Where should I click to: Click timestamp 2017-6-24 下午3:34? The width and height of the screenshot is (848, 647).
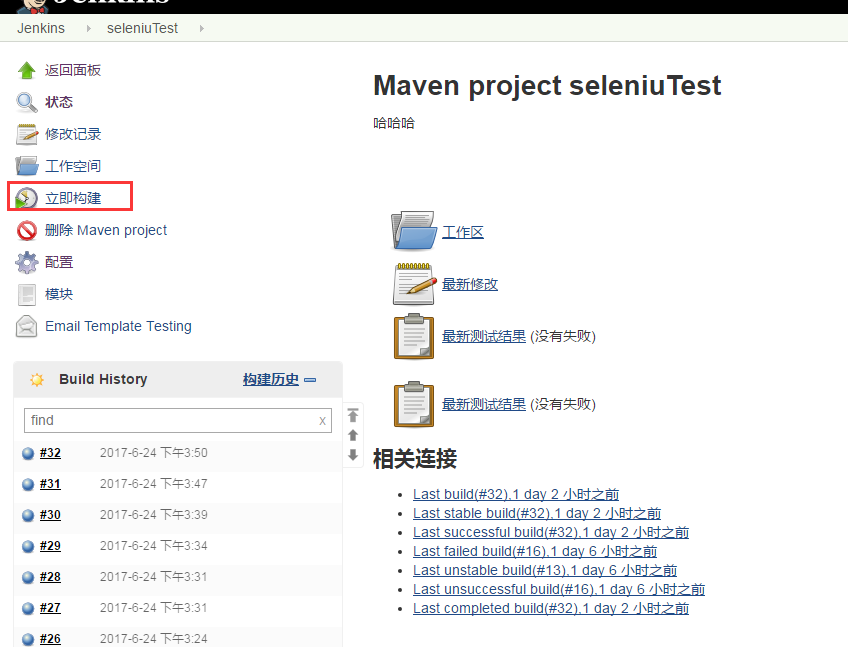(154, 546)
